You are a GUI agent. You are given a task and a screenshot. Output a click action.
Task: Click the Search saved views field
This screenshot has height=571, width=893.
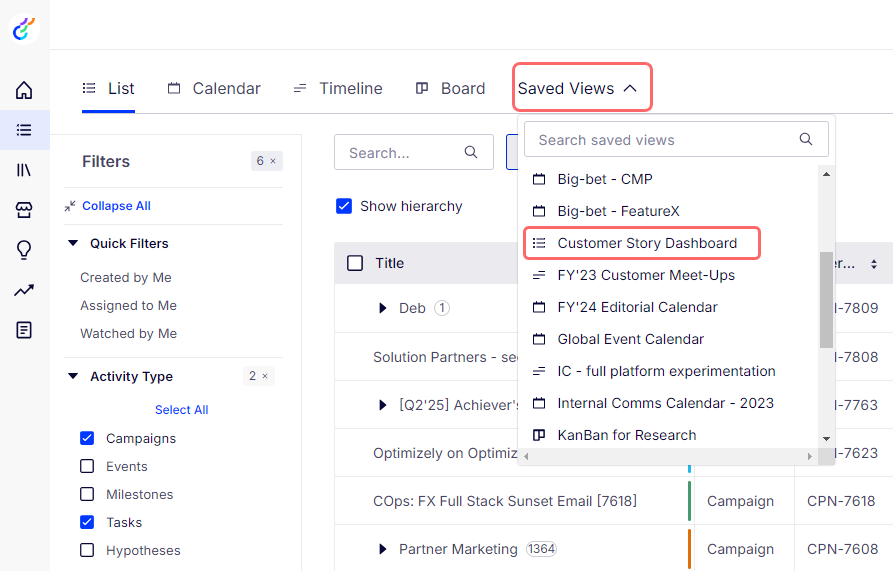coord(676,139)
